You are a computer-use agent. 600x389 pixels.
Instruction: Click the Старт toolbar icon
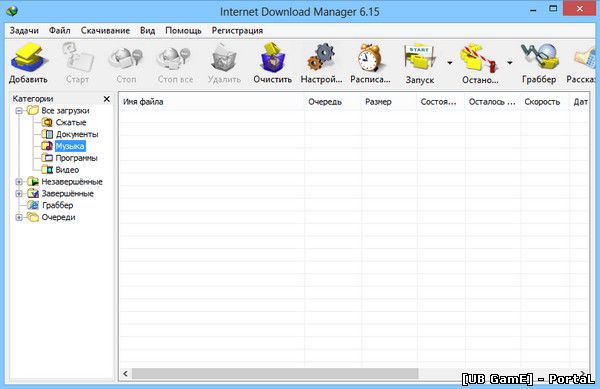(x=78, y=58)
